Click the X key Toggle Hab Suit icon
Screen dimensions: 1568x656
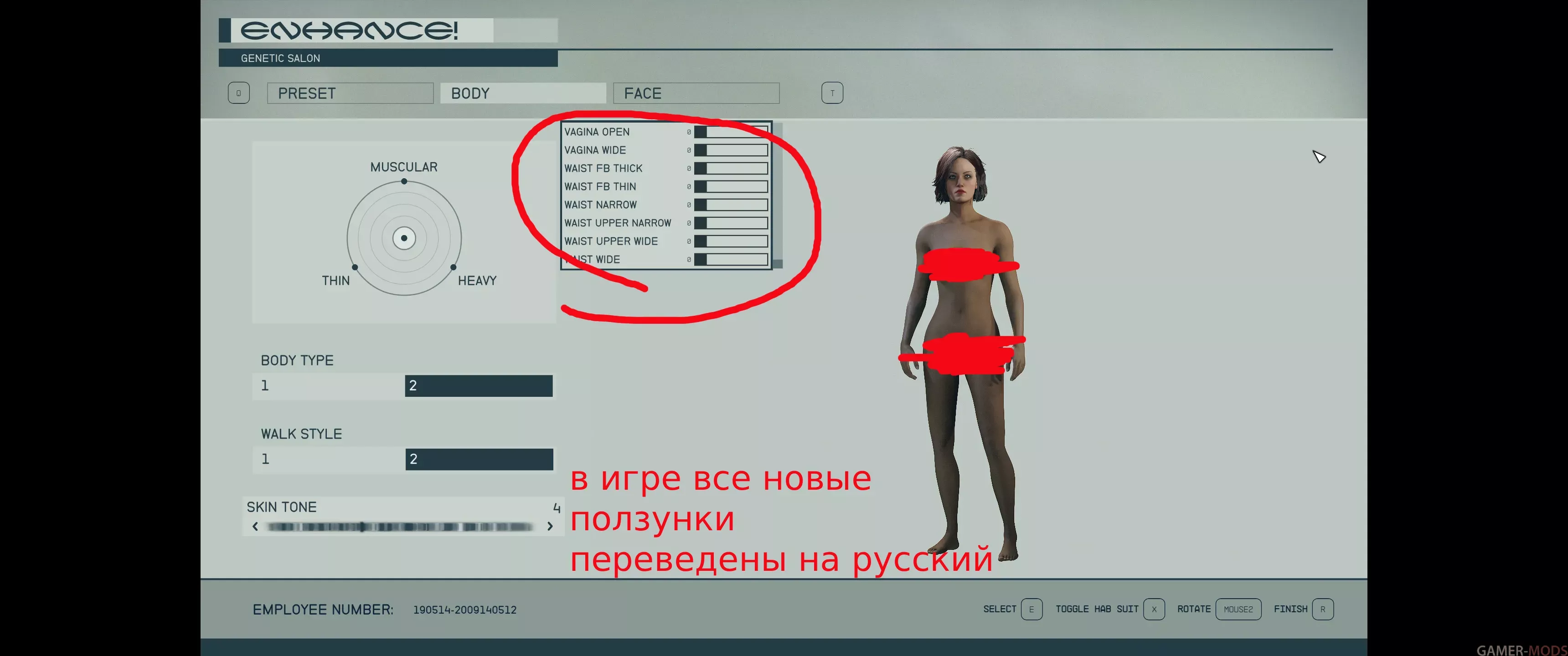pyautogui.click(x=1154, y=609)
